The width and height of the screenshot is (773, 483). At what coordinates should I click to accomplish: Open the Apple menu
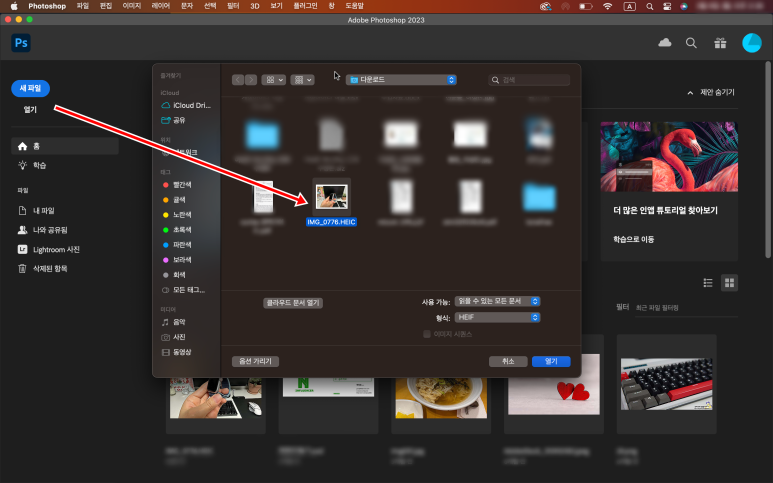14,6
